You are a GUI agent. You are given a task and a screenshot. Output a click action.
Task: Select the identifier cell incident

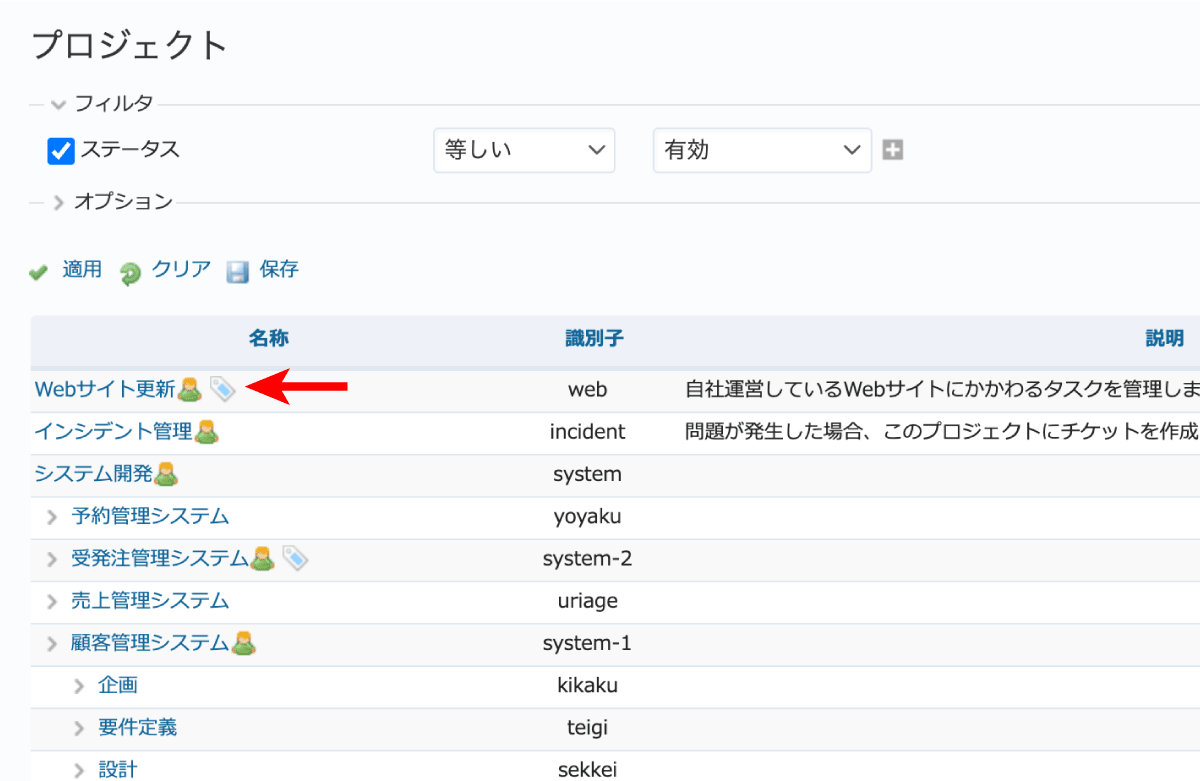pos(588,432)
